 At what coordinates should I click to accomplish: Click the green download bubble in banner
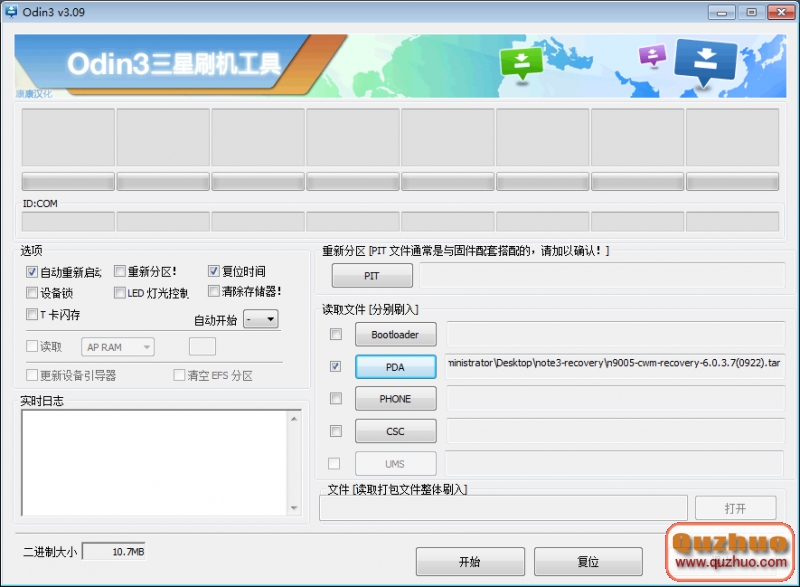pos(521,63)
